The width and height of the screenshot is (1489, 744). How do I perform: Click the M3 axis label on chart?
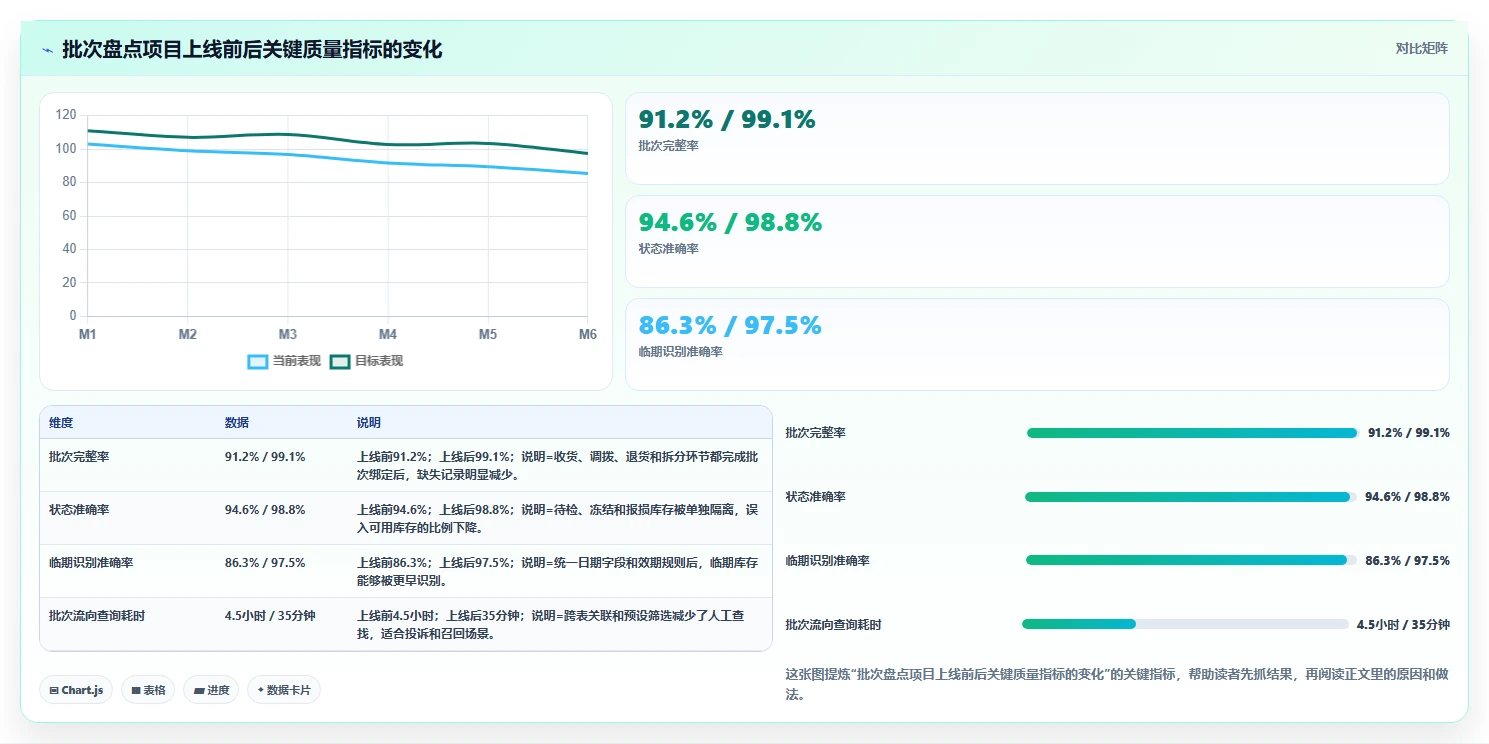(x=288, y=335)
